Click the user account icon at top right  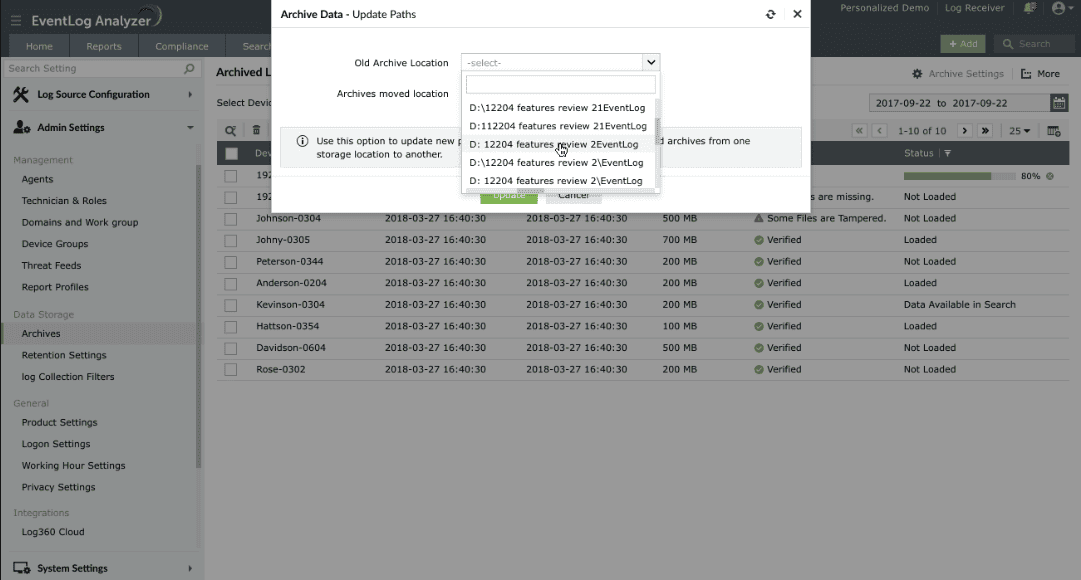pos(1059,8)
